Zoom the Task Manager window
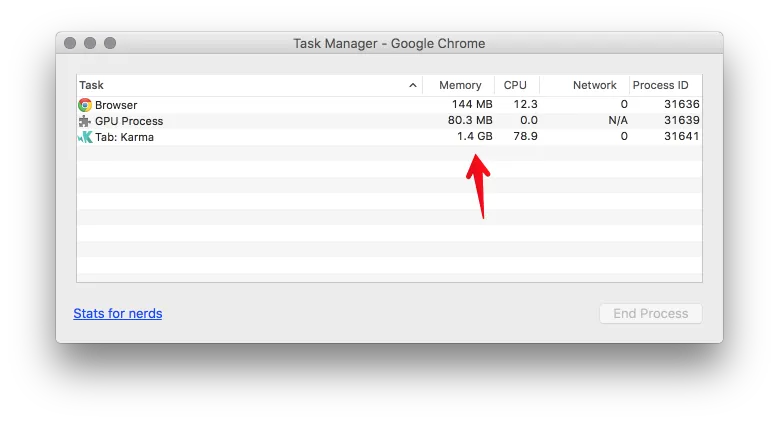 coord(110,43)
